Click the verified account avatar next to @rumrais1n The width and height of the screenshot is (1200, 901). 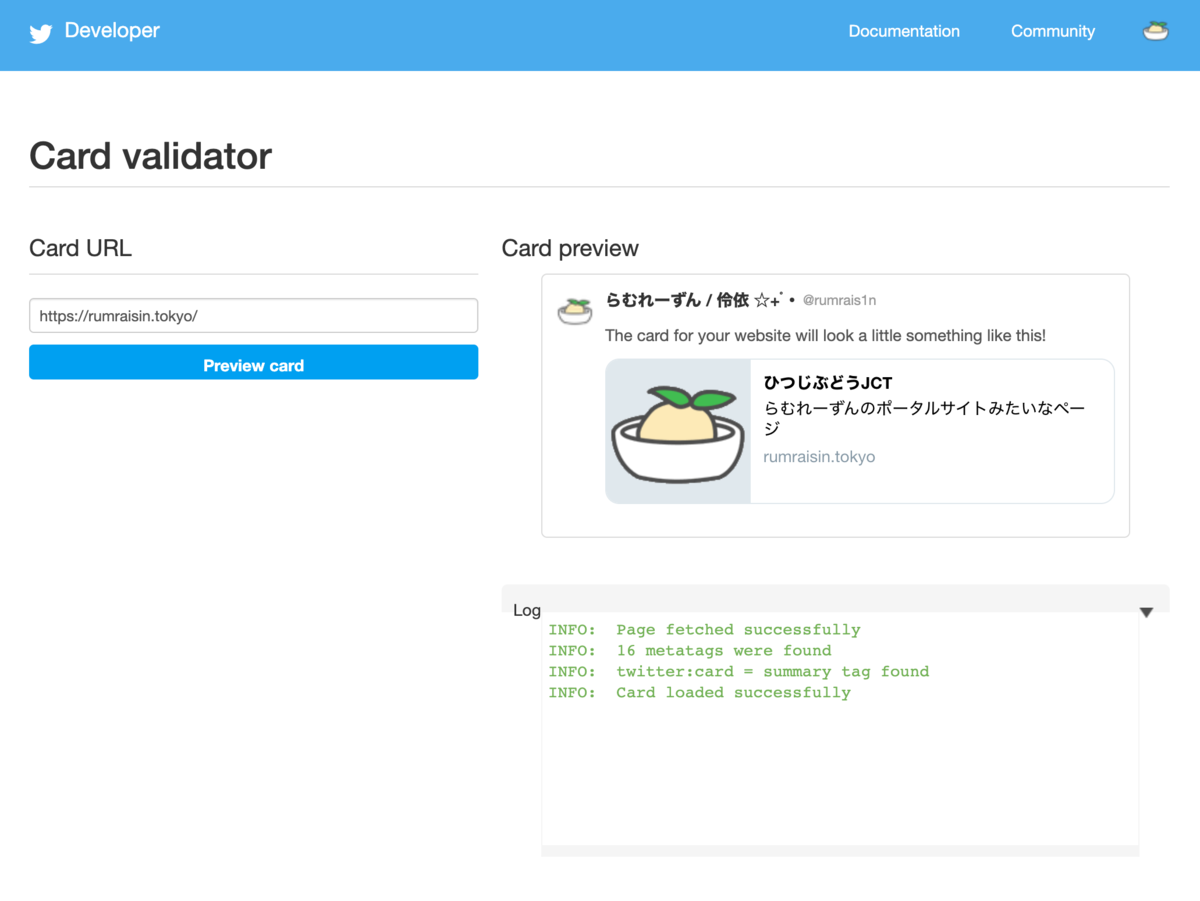point(575,310)
